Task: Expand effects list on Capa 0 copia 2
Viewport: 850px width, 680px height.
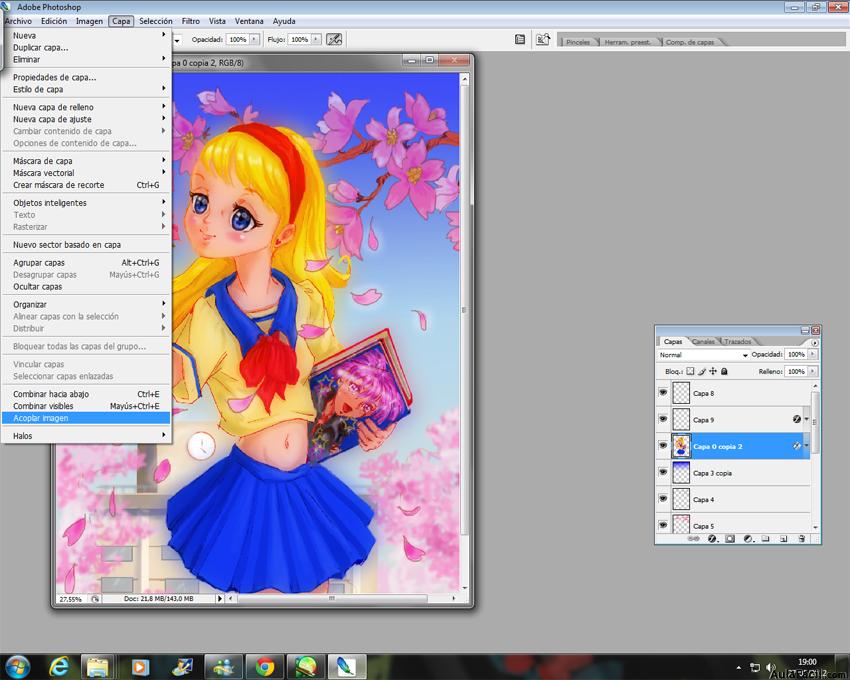Action: [807, 446]
